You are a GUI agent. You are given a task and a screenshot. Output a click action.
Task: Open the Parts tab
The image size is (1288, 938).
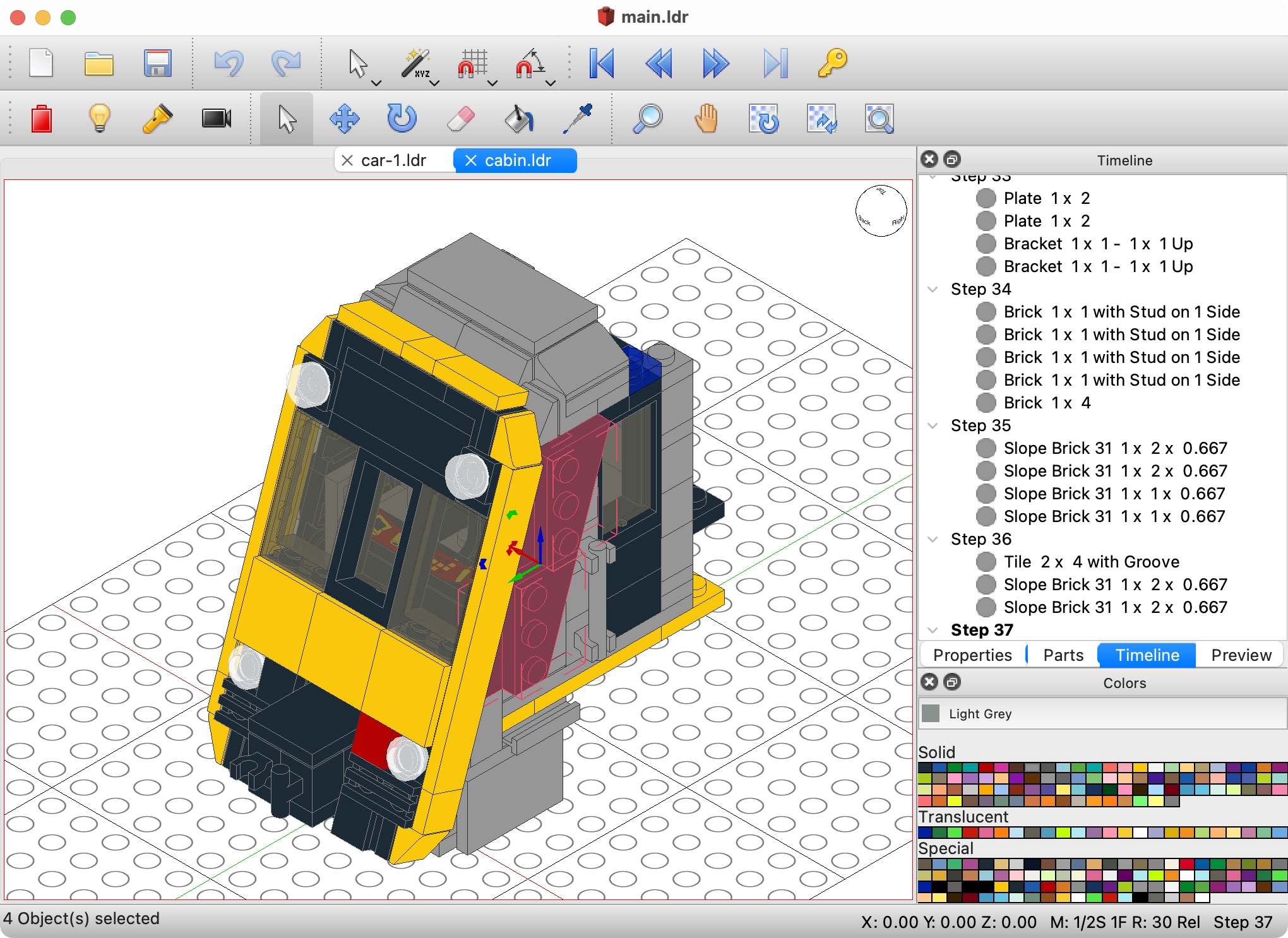click(x=1063, y=655)
